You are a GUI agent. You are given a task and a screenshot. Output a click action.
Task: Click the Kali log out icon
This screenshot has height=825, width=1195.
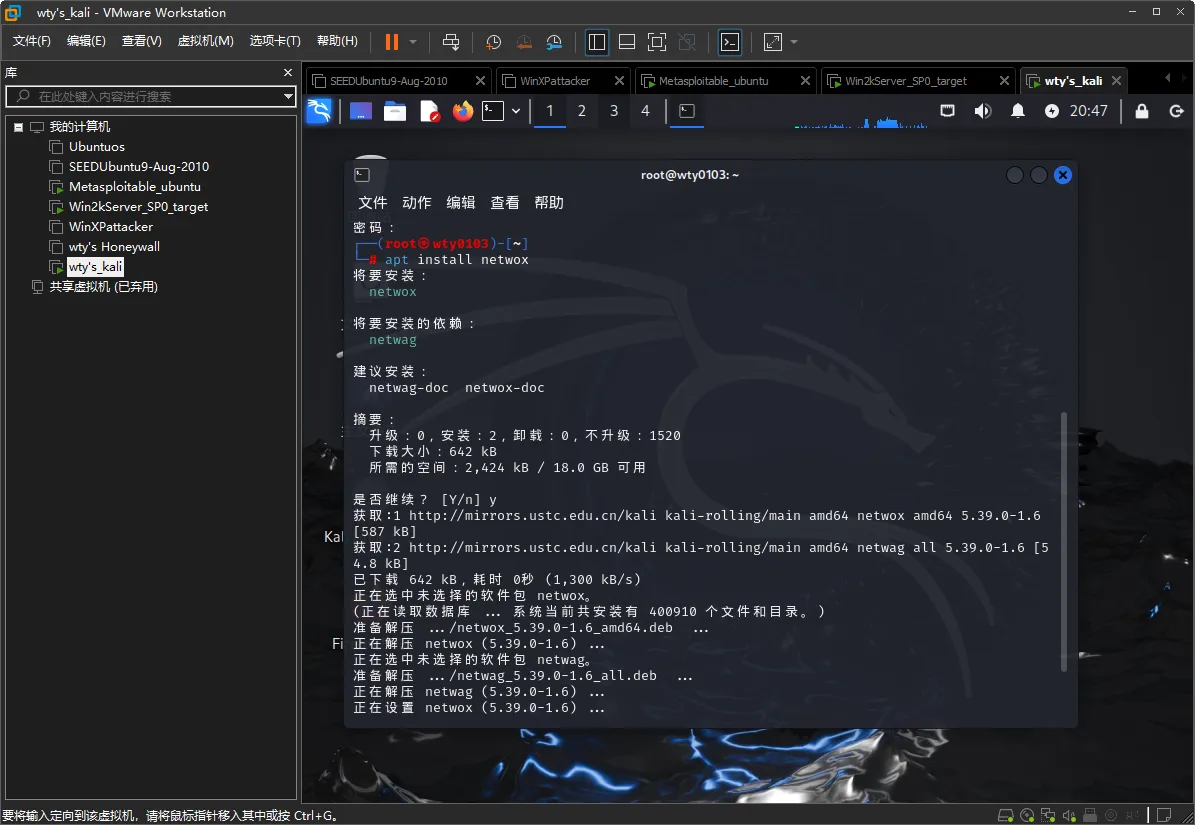coord(1176,111)
